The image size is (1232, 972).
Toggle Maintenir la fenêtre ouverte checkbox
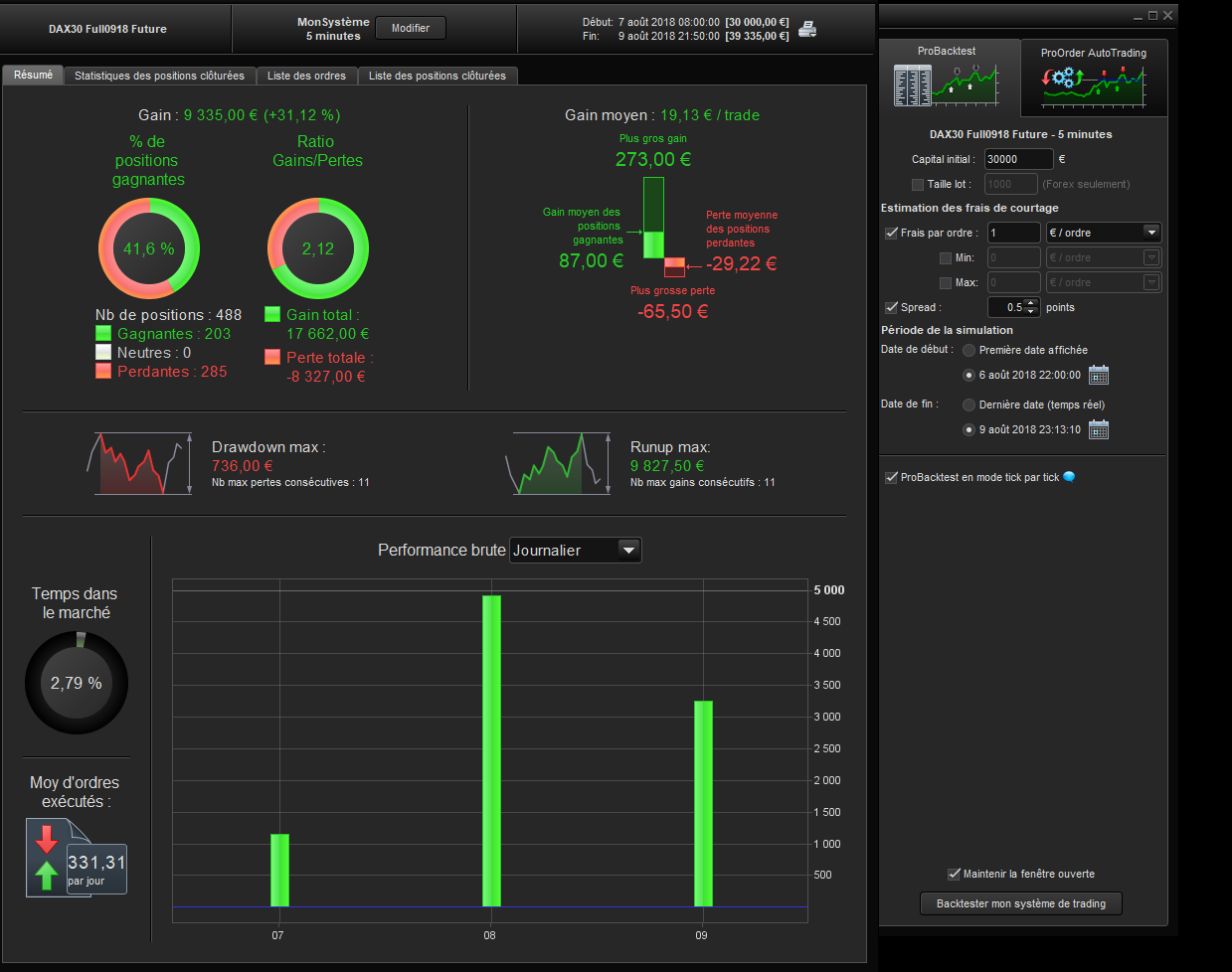tap(954, 874)
